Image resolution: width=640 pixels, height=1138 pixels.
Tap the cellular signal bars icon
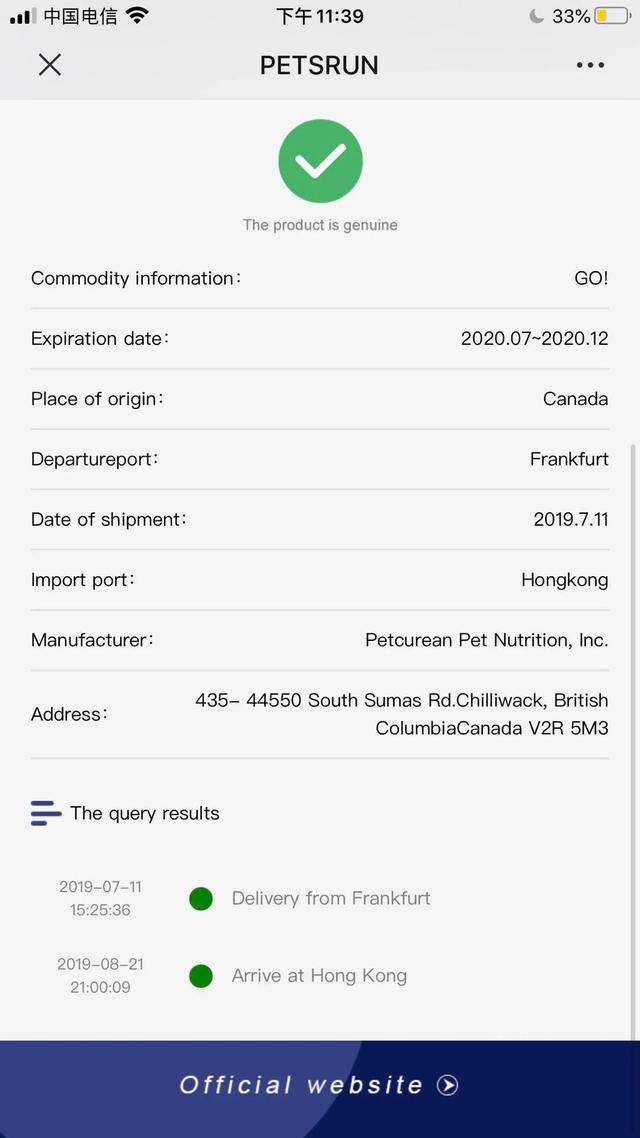pos(22,16)
